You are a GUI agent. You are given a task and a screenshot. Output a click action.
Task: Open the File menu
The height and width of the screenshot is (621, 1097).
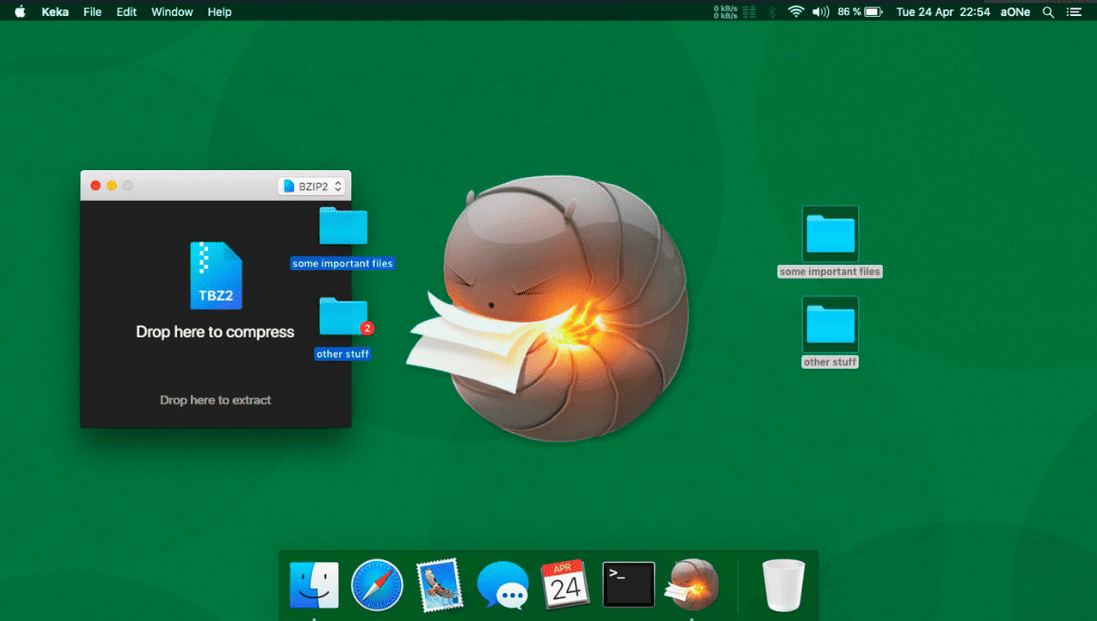click(92, 12)
